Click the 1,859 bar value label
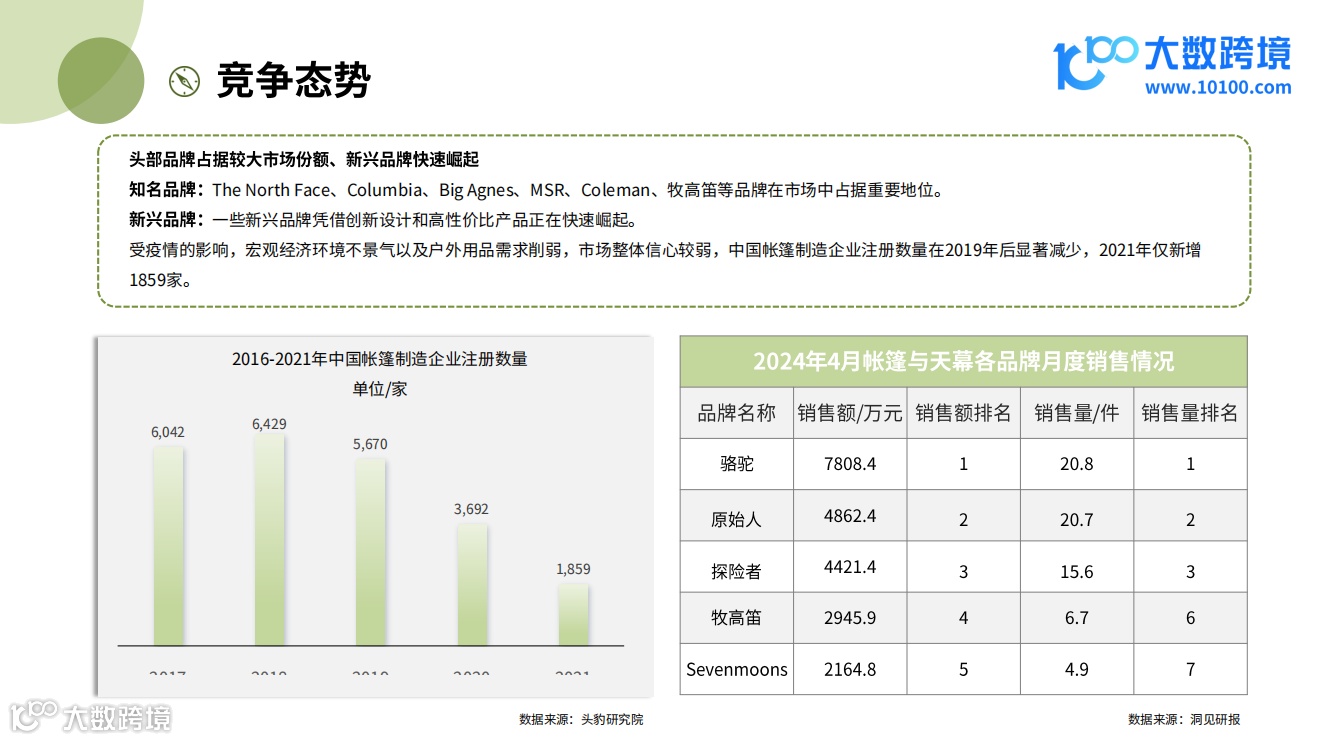This screenshot has width=1321, height=741. 573,569
